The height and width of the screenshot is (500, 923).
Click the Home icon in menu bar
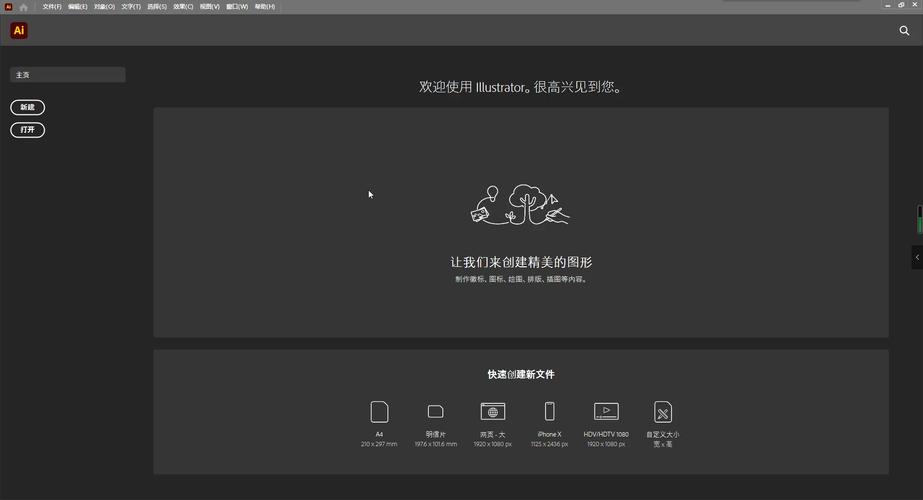click(x=24, y=7)
